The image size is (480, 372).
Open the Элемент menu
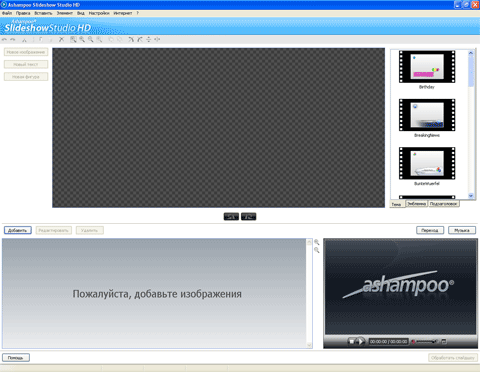65,13
